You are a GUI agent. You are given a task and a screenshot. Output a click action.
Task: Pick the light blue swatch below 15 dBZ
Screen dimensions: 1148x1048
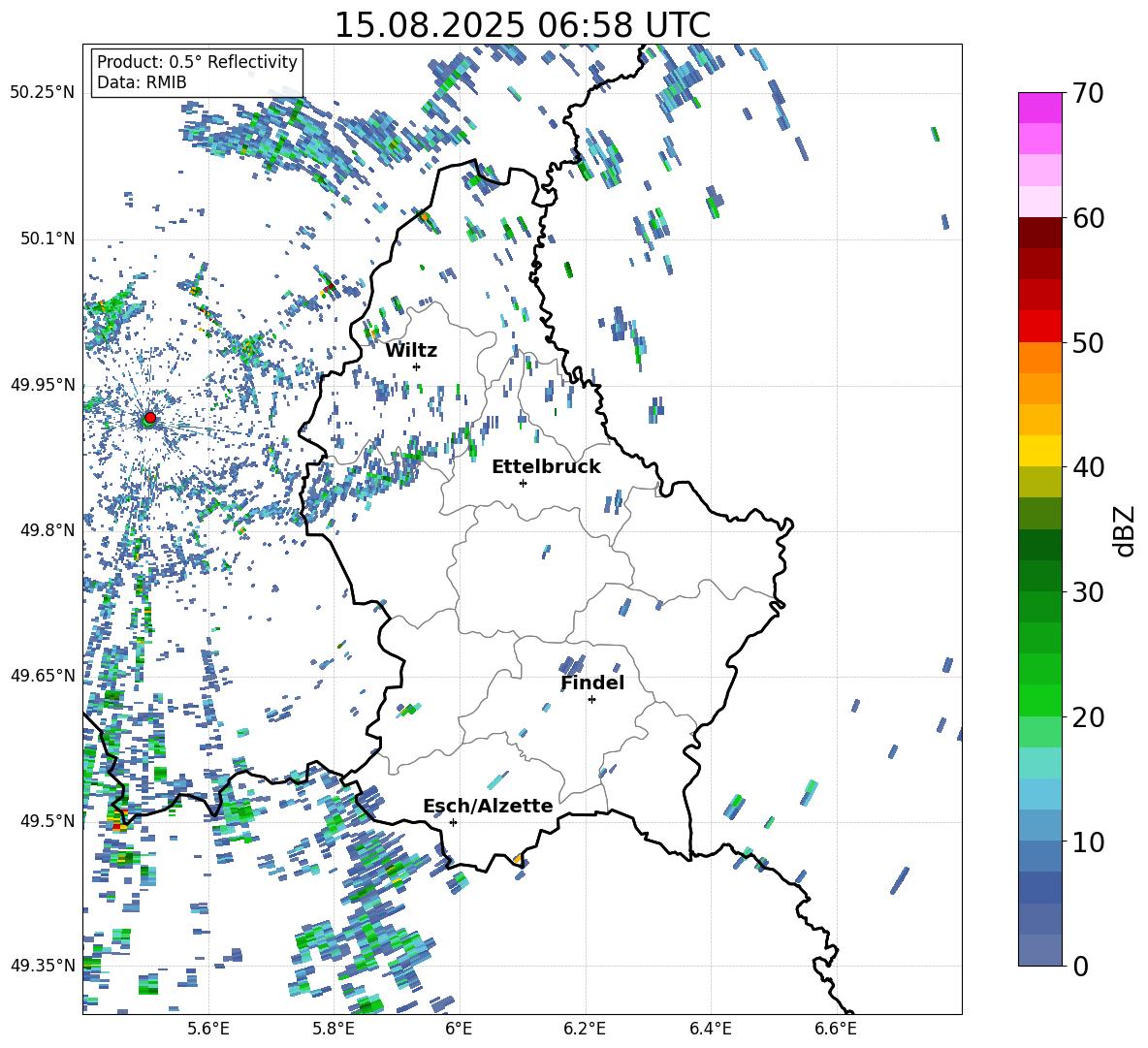[1040, 794]
